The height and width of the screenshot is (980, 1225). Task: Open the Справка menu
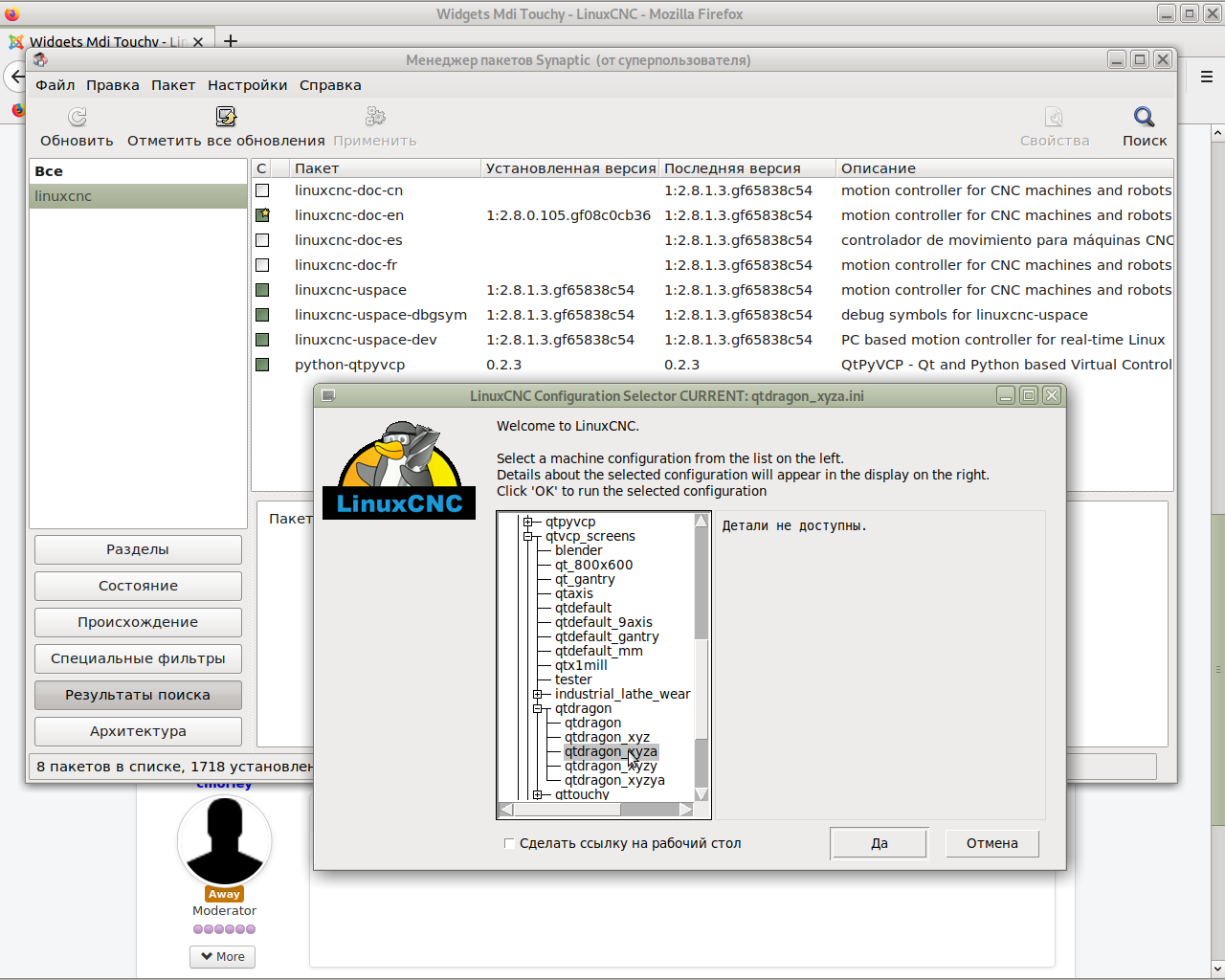click(x=330, y=85)
